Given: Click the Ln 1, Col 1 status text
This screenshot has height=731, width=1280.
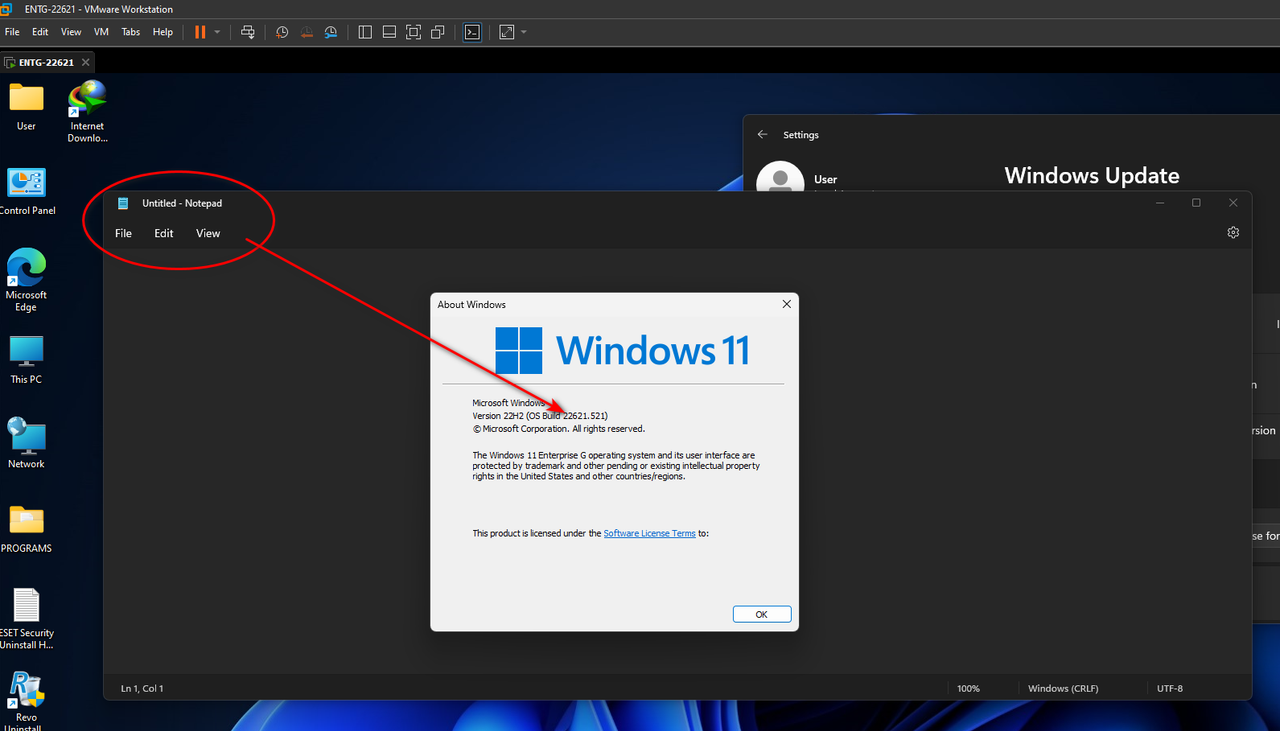Looking at the screenshot, I should coord(142,688).
